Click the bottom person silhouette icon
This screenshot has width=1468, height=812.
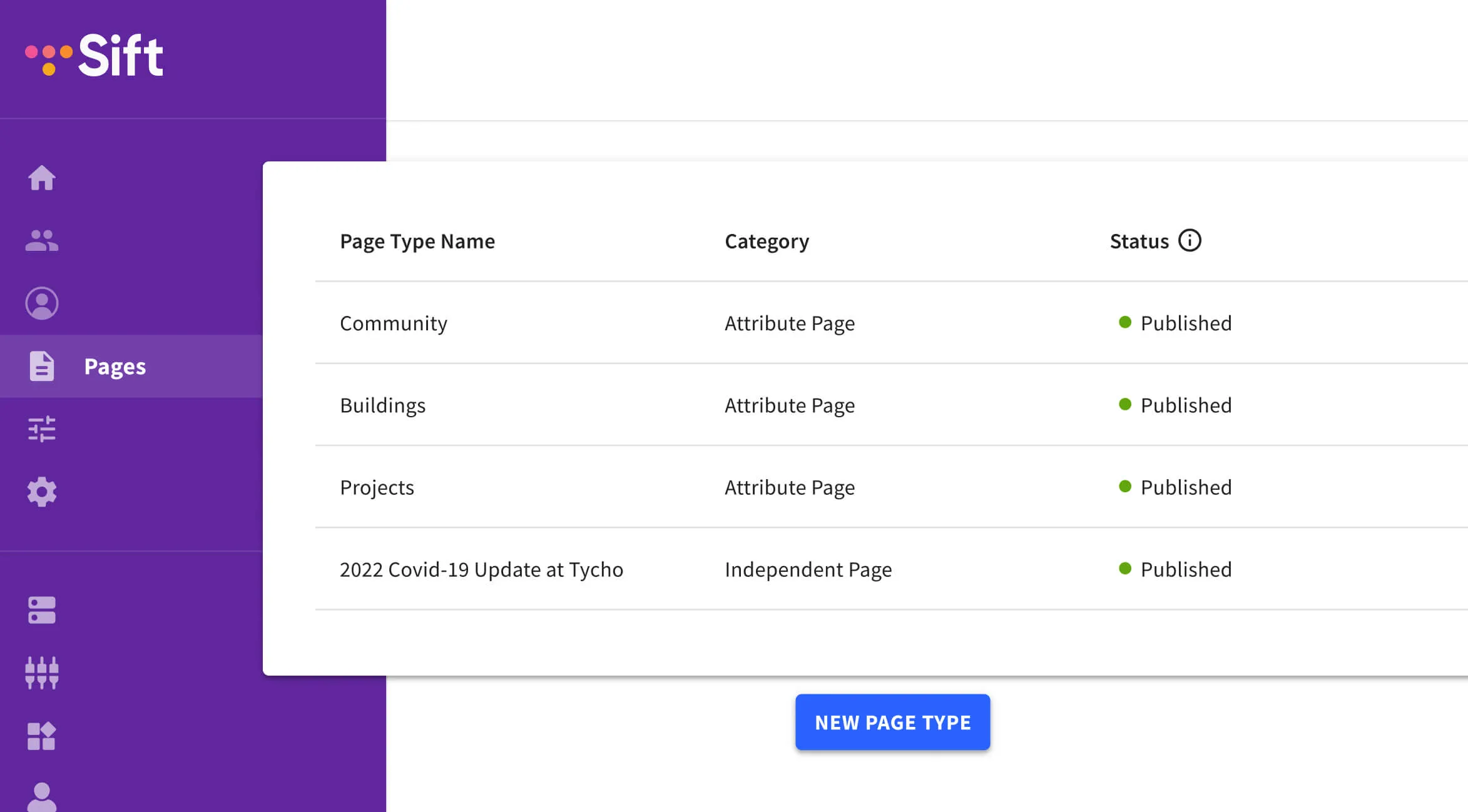[x=42, y=796]
